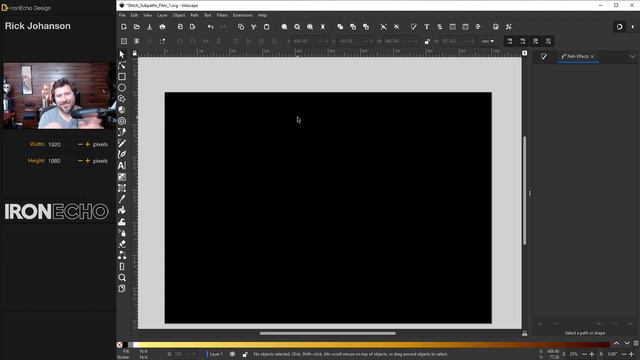The height and width of the screenshot is (360, 640).
Task: Select the Eraser tool
Action: (122, 244)
